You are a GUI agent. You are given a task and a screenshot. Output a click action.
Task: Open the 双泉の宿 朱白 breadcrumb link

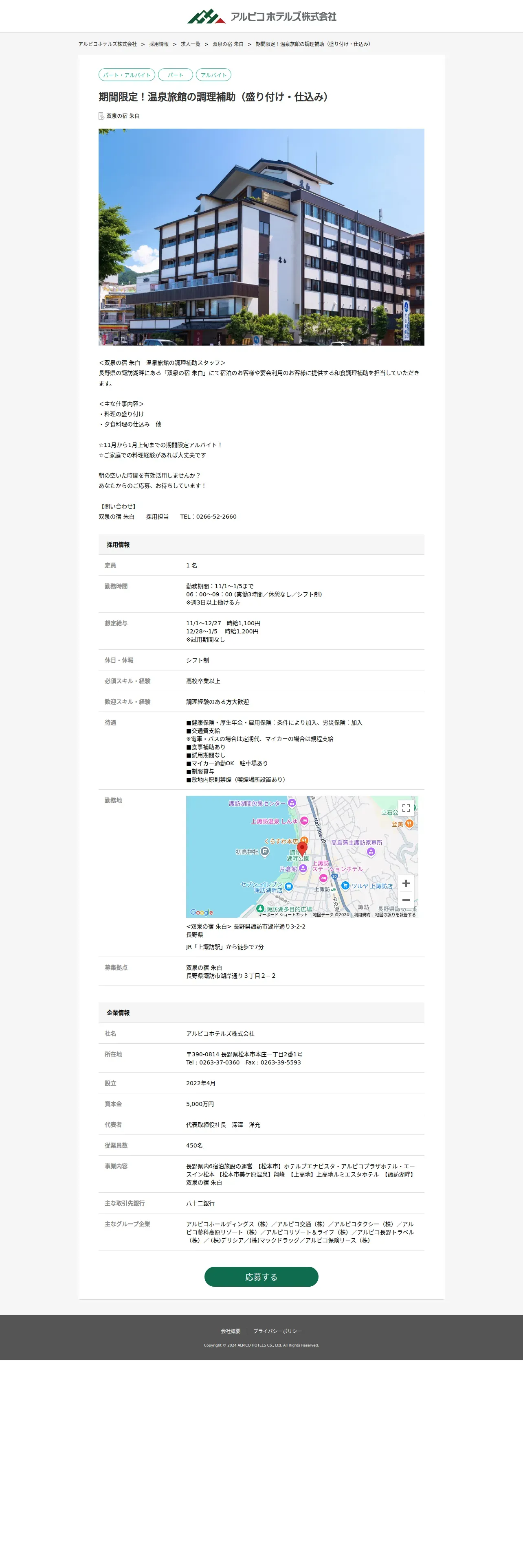coord(228,44)
